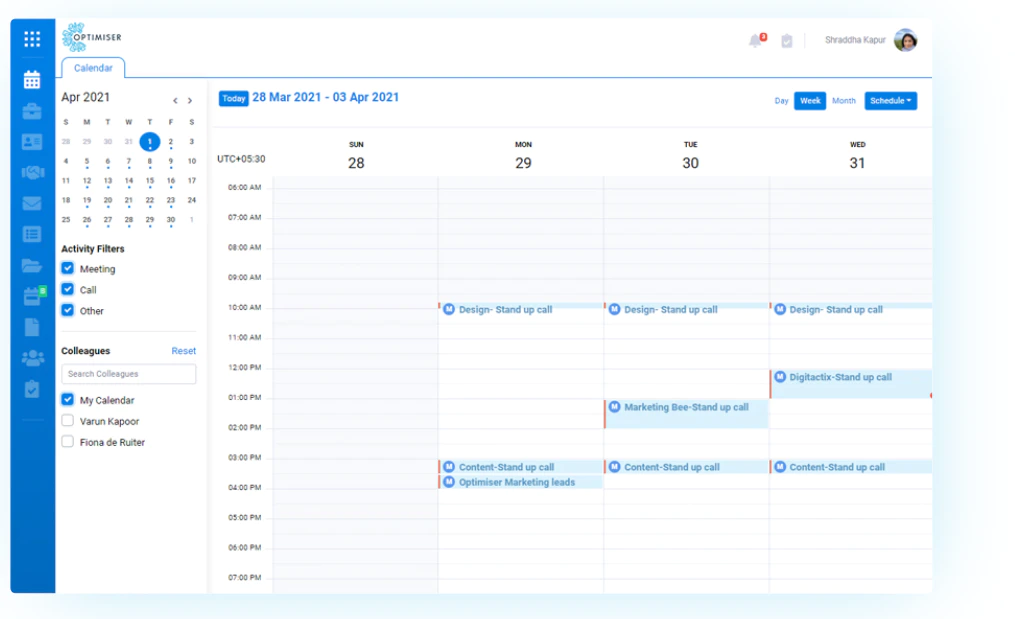Open the contact card sidebar icon

[x=32, y=142]
